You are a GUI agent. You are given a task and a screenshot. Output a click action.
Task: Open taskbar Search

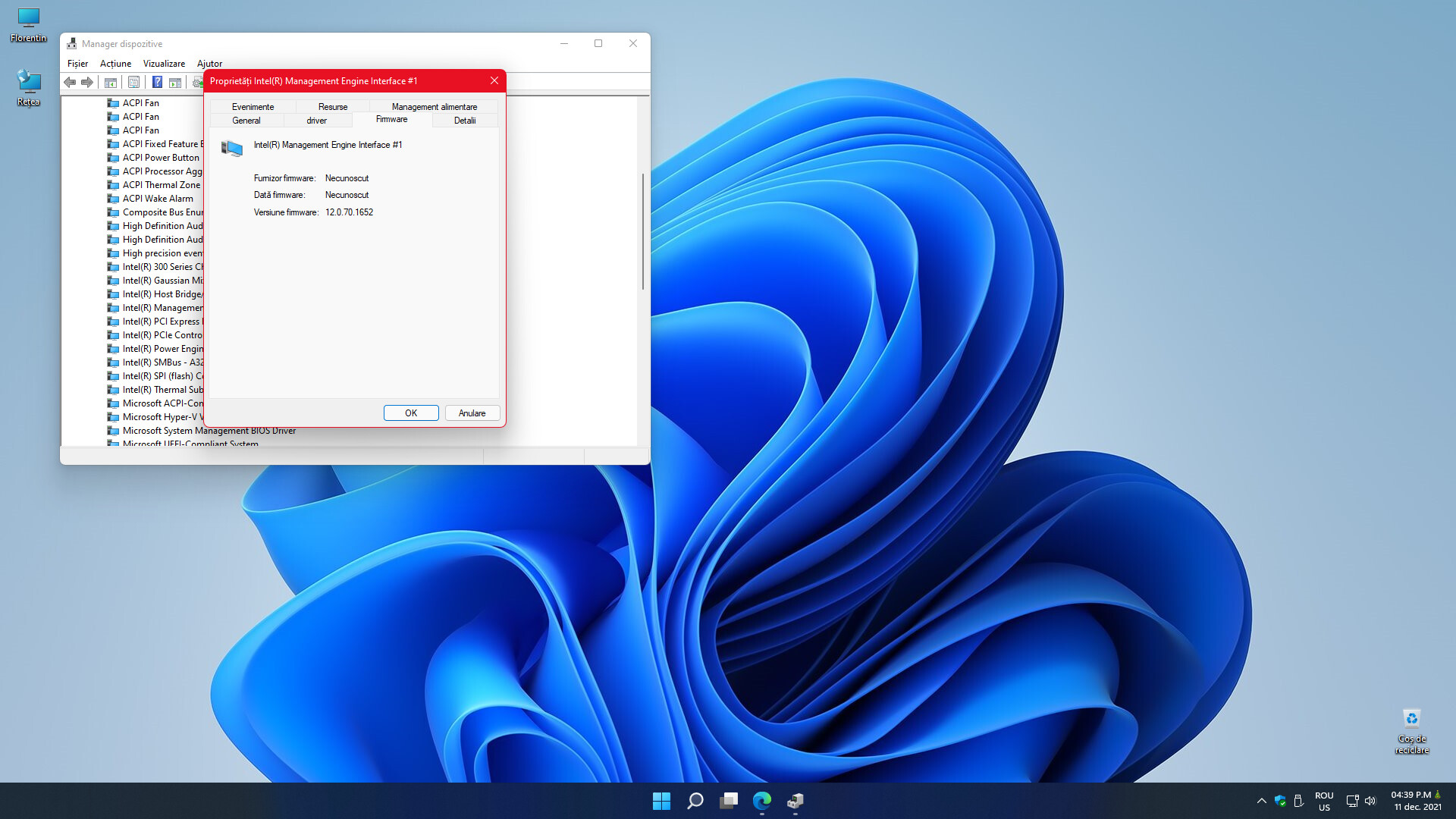695,801
